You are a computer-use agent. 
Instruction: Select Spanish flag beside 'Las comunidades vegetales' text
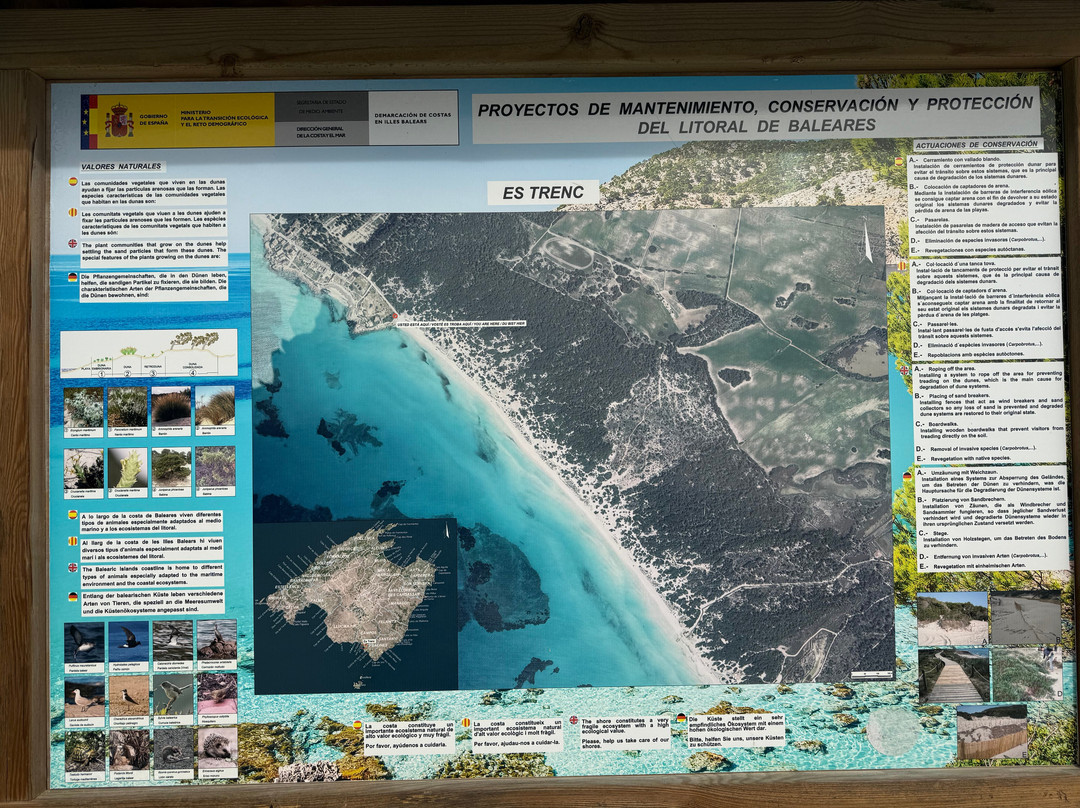coord(73,183)
